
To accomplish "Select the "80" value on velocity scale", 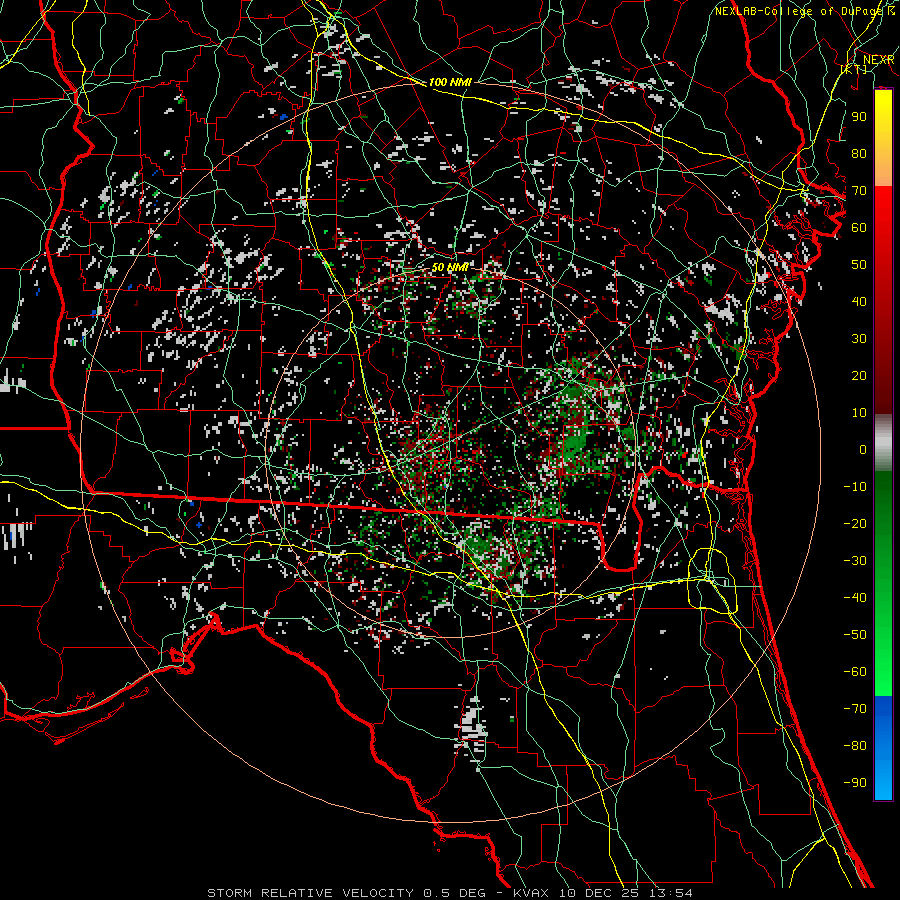I will [859, 153].
